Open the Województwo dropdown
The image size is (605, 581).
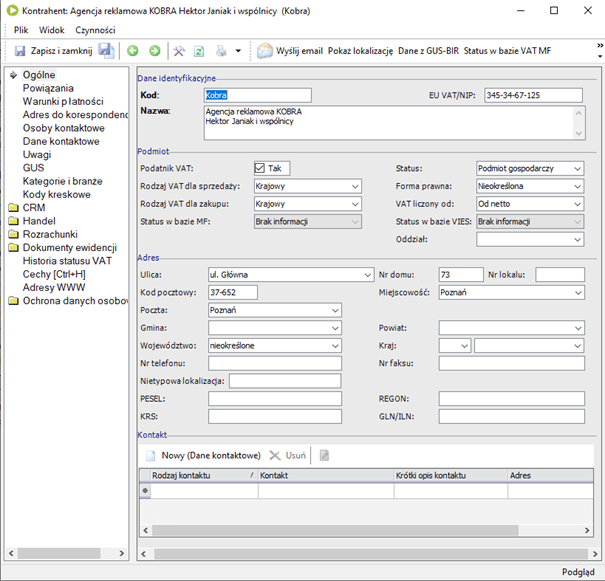[275, 346]
